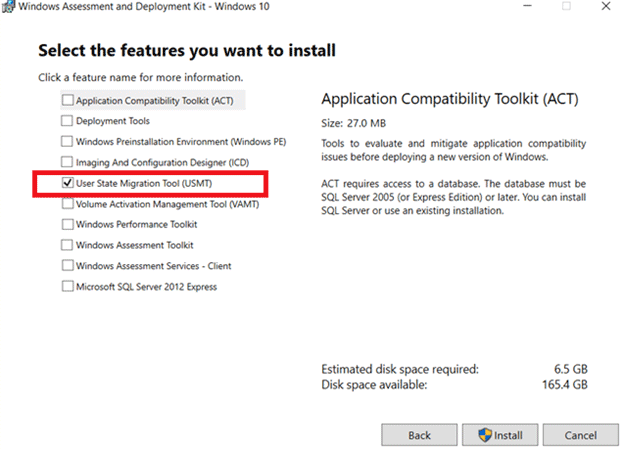Check Imaging And Configuration Designer box
The height and width of the screenshot is (450, 620).
pos(67,162)
